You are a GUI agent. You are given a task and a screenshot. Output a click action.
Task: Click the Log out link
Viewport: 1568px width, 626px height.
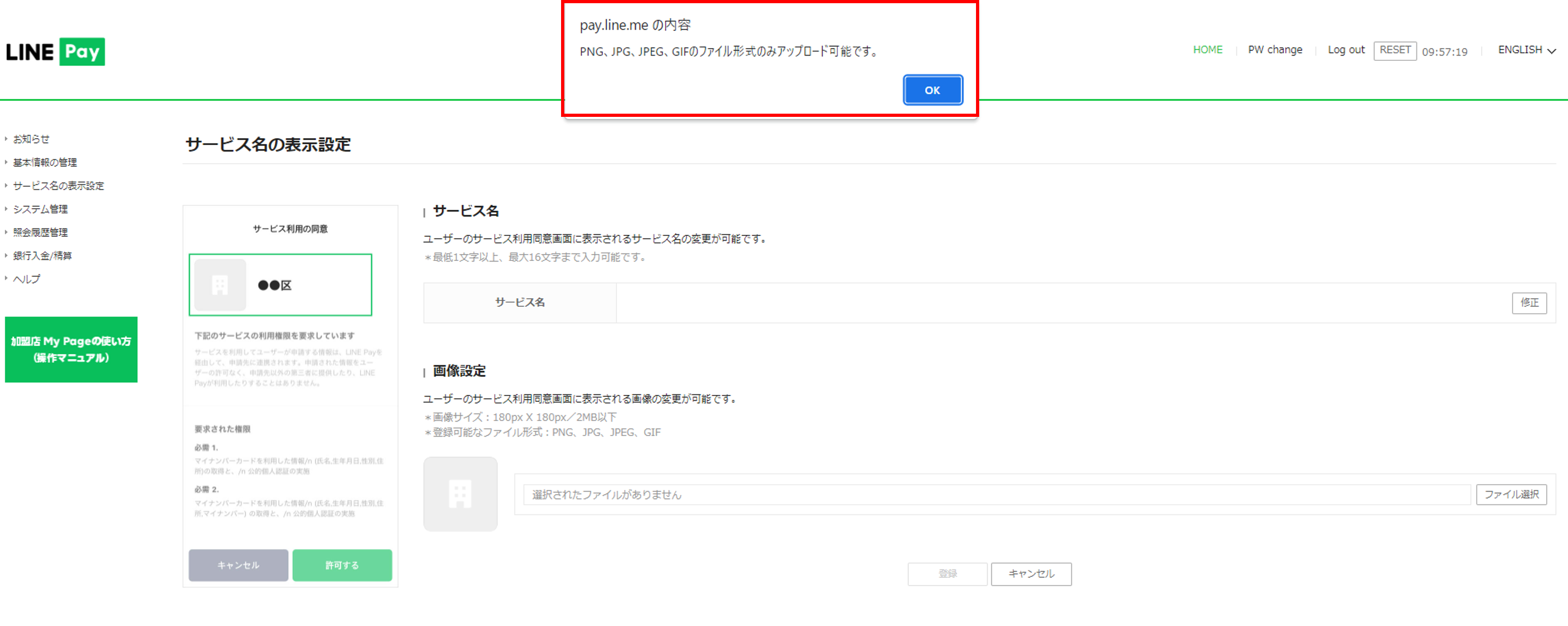click(x=1346, y=50)
